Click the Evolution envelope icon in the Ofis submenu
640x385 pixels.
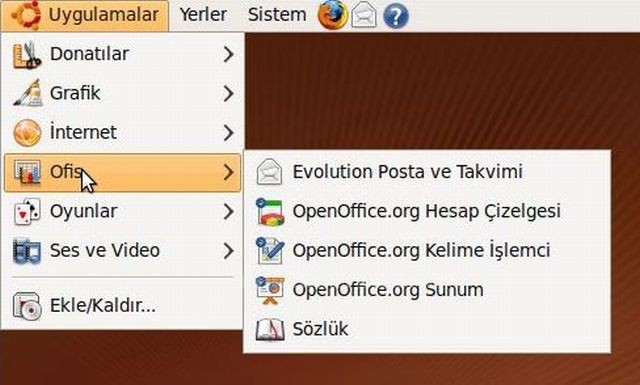click(x=269, y=172)
